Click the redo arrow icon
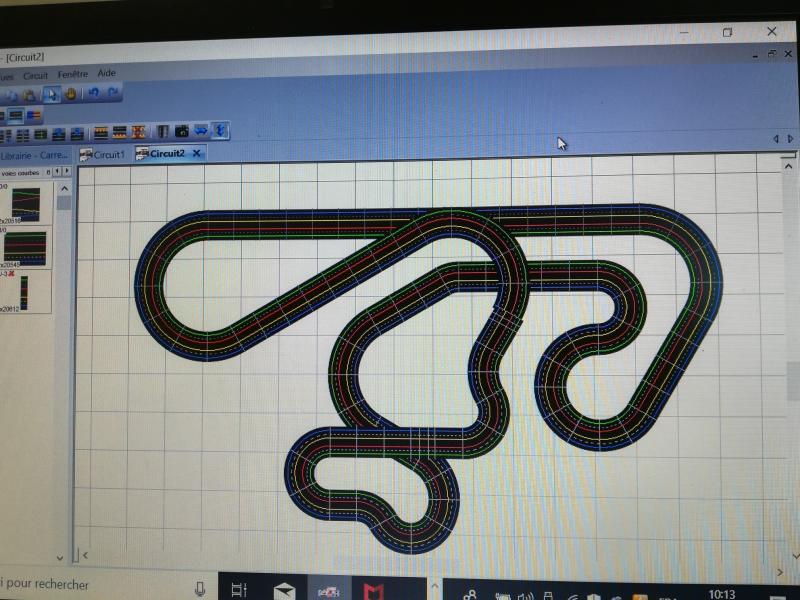The height and width of the screenshot is (600, 800). pos(114,94)
